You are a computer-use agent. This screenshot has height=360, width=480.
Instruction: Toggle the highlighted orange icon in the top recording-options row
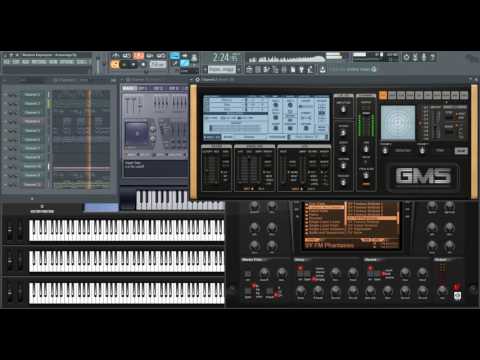[138, 55]
